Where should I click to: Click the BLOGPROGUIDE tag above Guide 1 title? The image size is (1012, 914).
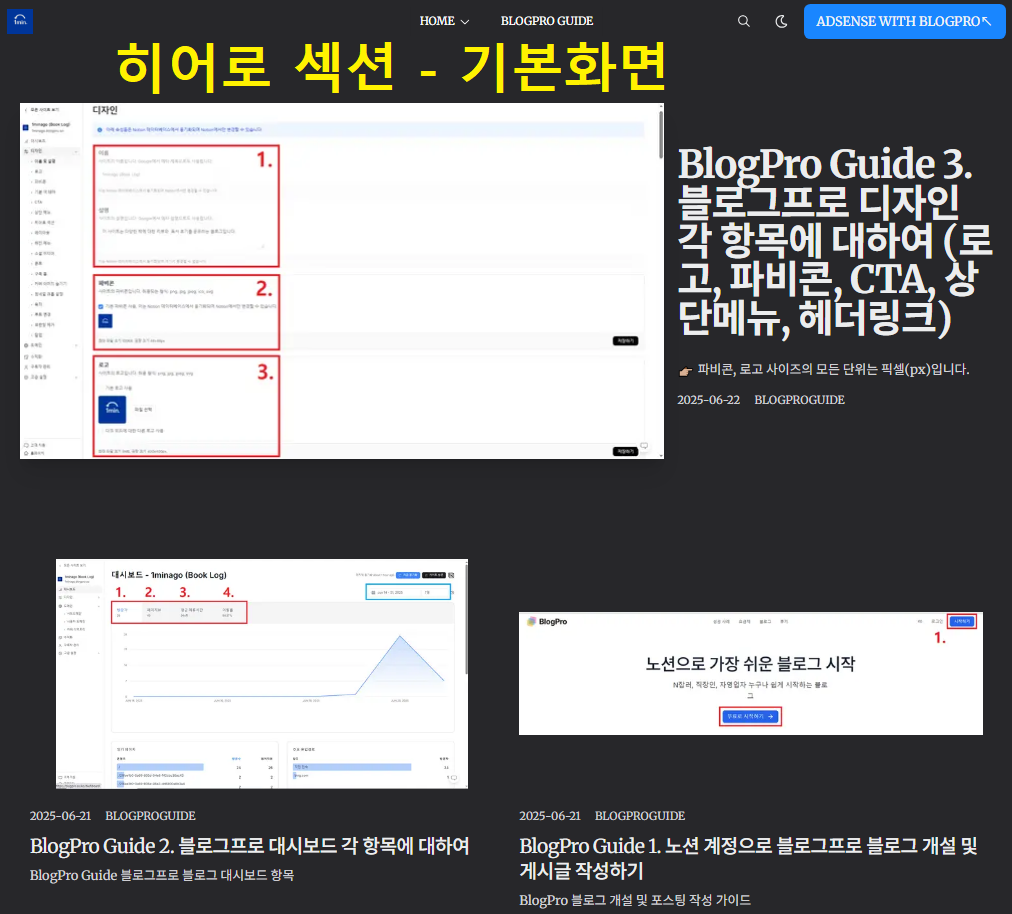640,816
